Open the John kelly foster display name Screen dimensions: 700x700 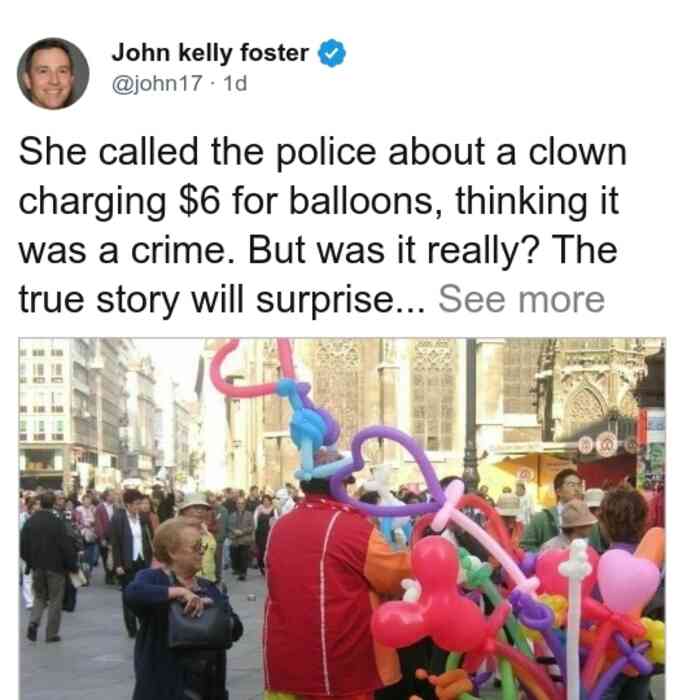click(x=210, y=53)
